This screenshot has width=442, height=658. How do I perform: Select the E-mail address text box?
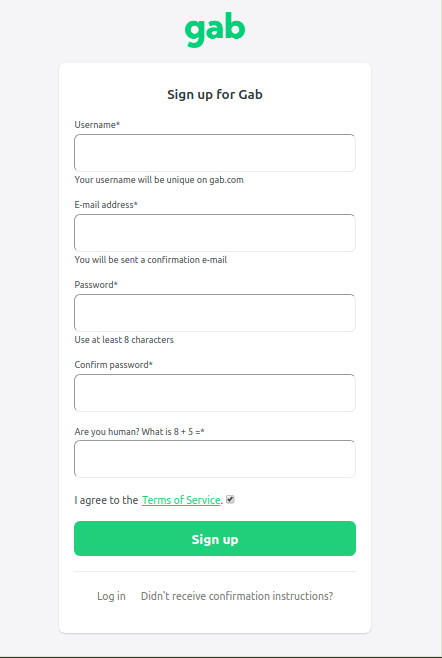point(215,233)
